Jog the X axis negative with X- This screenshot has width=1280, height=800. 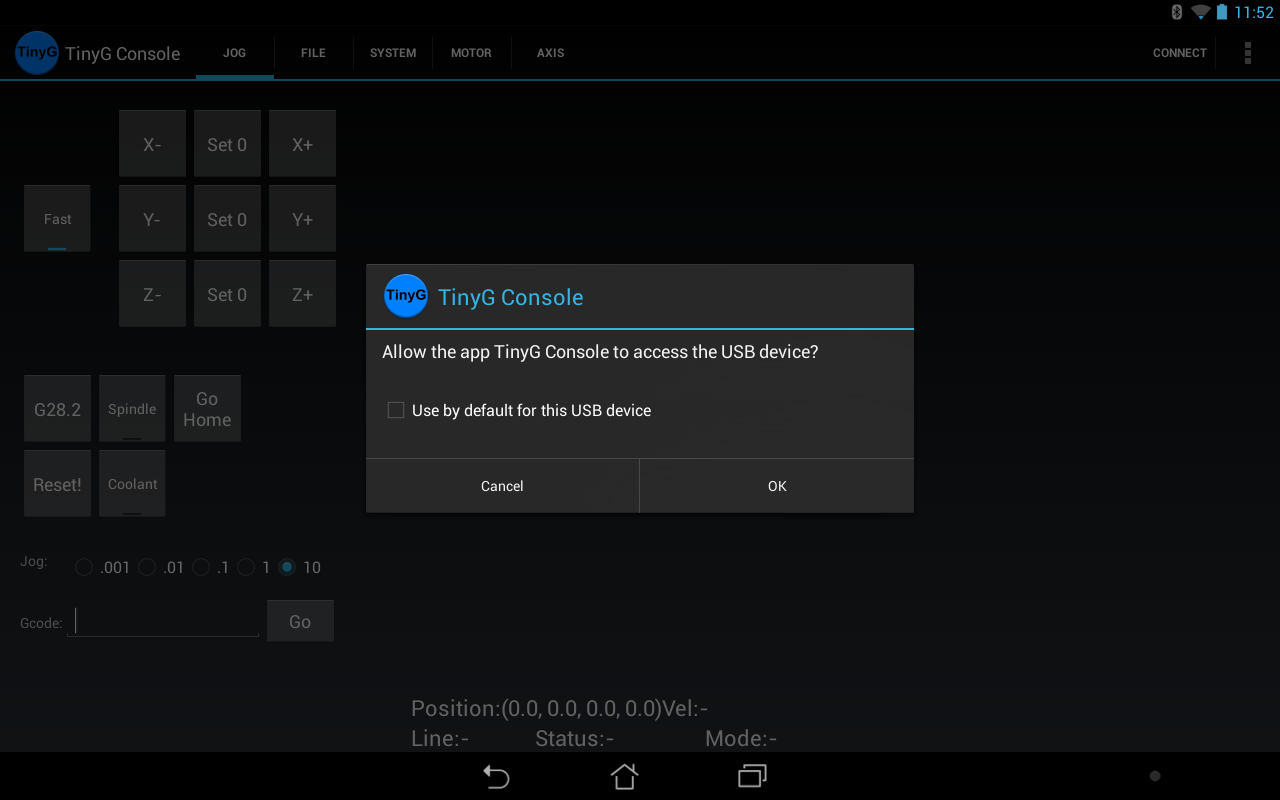click(x=152, y=144)
